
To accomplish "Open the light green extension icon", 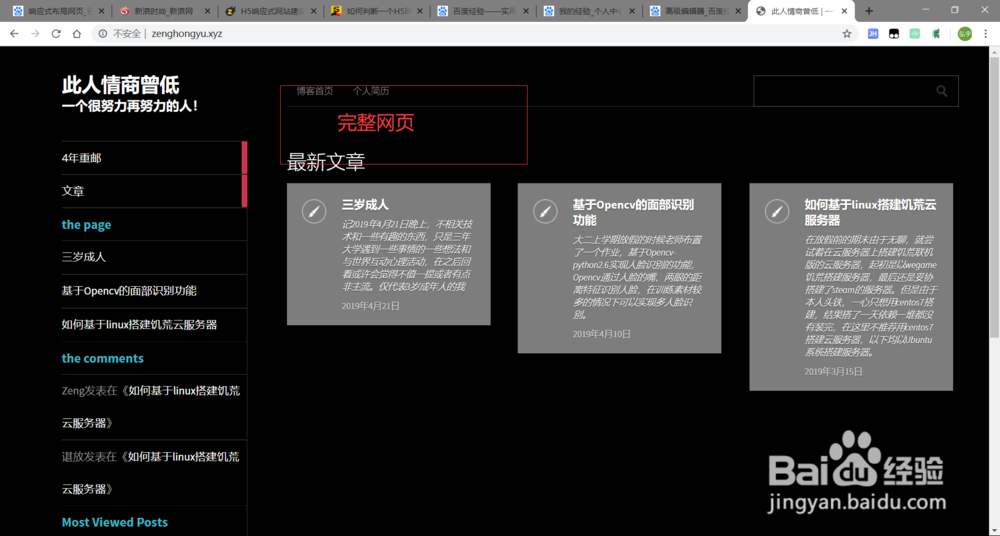I will pyautogui.click(x=915, y=34).
